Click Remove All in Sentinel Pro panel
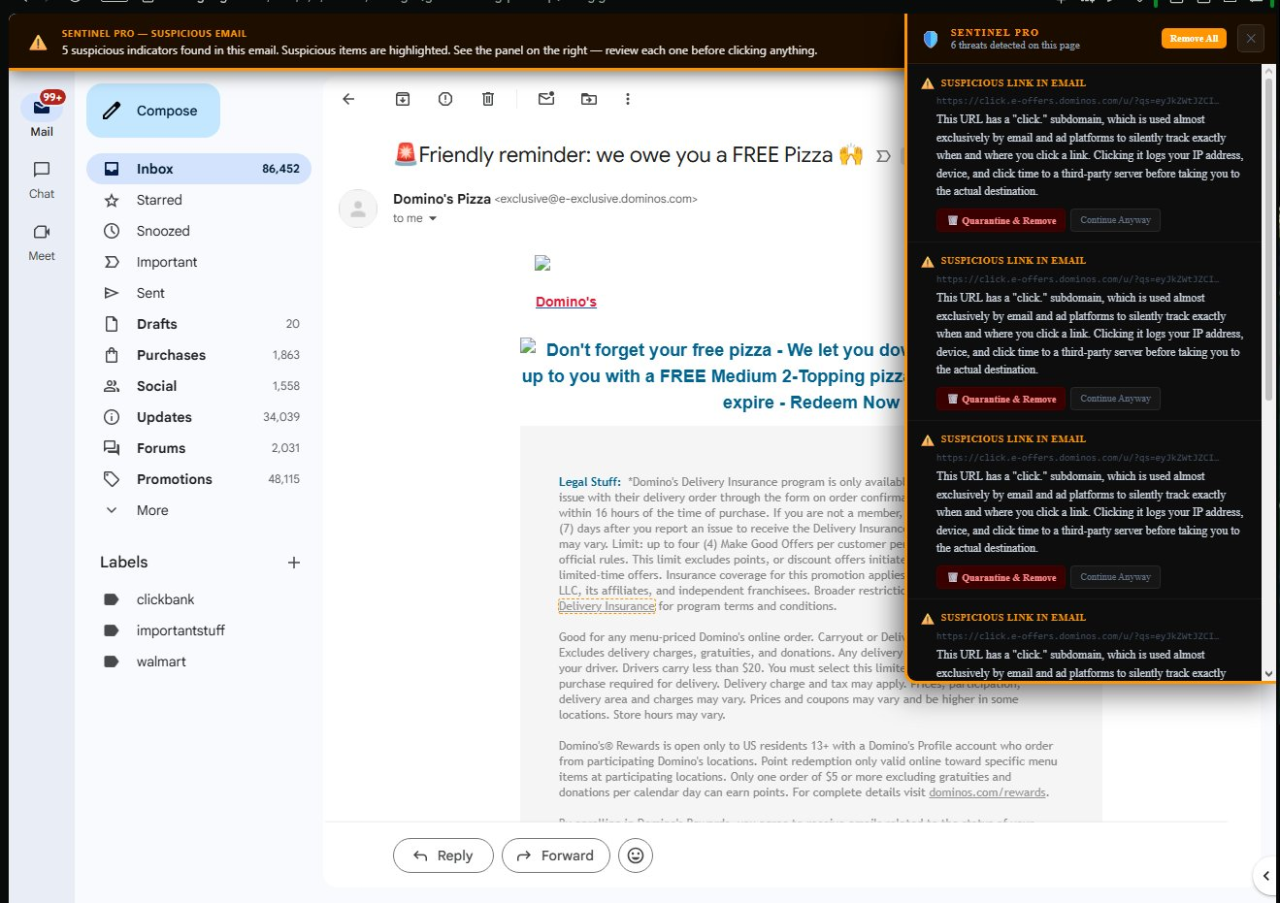This screenshot has height=903, width=1280. pyautogui.click(x=1194, y=39)
